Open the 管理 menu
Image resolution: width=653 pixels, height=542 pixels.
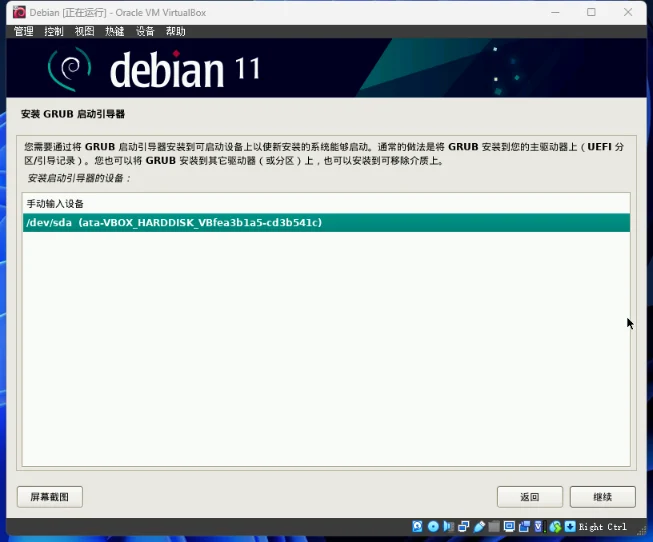click(x=23, y=31)
